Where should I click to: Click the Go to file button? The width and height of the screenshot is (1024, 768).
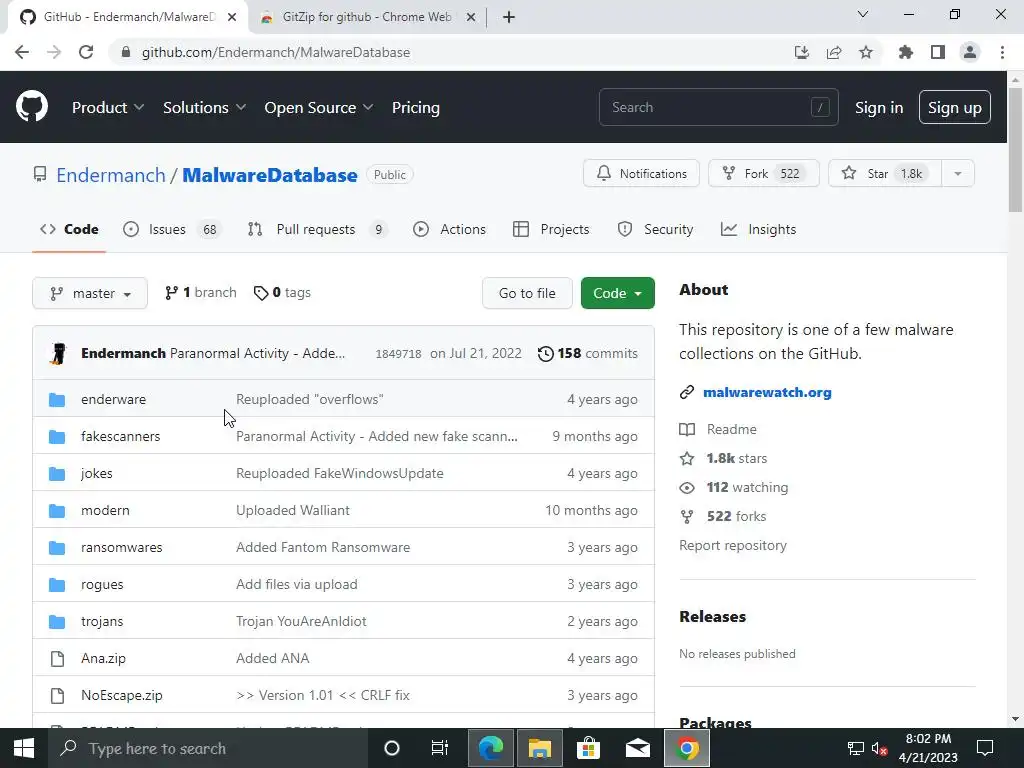(x=527, y=293)
